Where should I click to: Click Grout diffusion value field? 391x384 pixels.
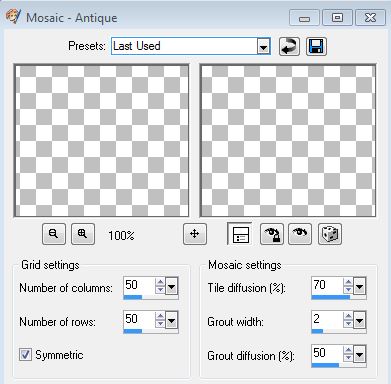tap(327, 353)
